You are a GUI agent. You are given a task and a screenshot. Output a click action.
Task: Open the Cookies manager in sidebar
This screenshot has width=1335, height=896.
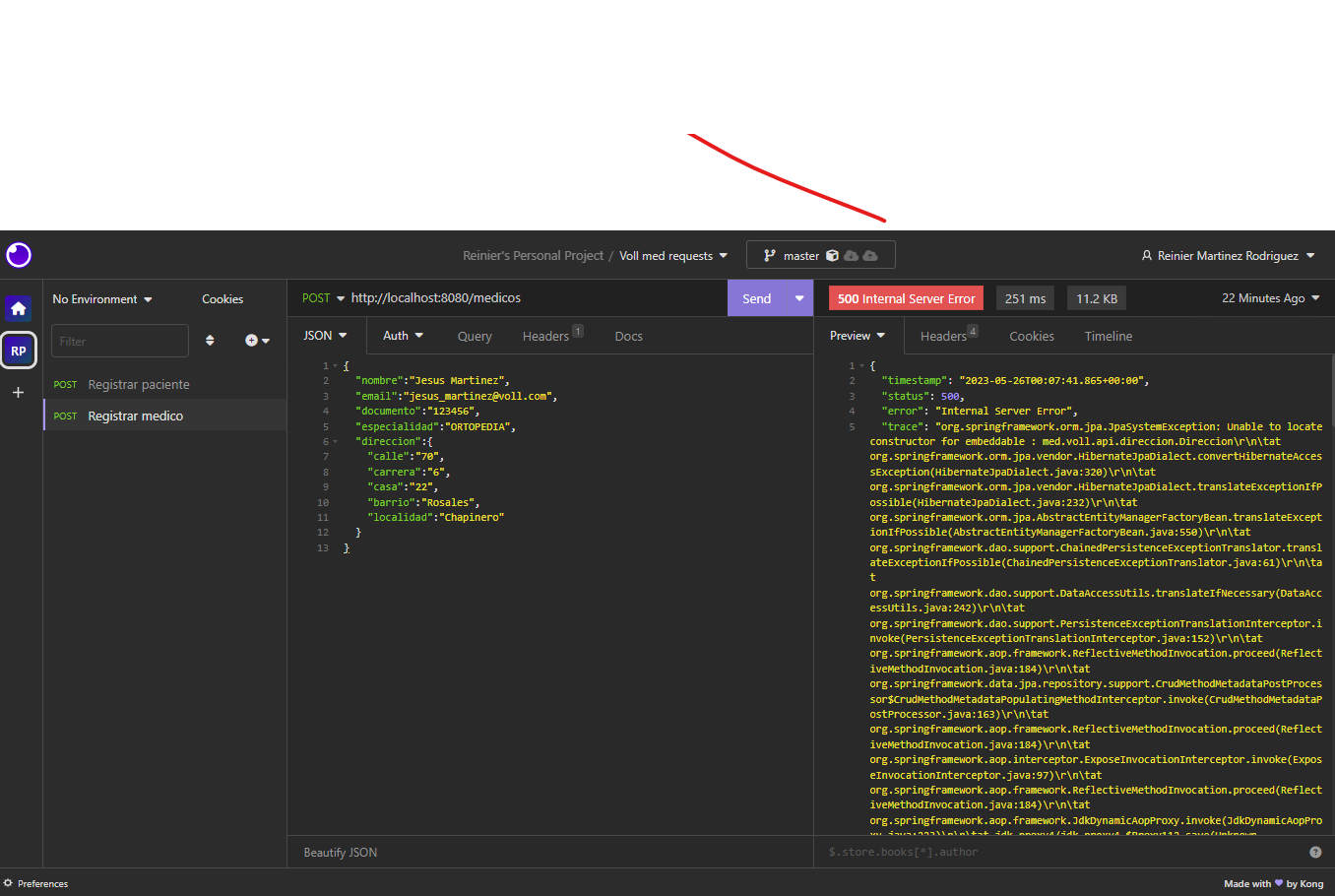(222, 299)
